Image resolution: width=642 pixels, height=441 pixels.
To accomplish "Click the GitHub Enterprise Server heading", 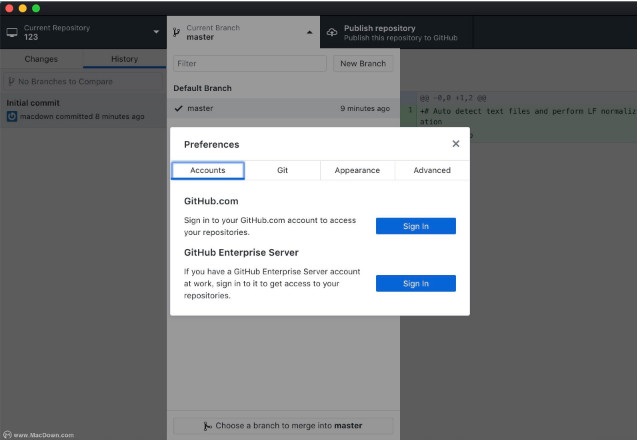I will [241, 253].
